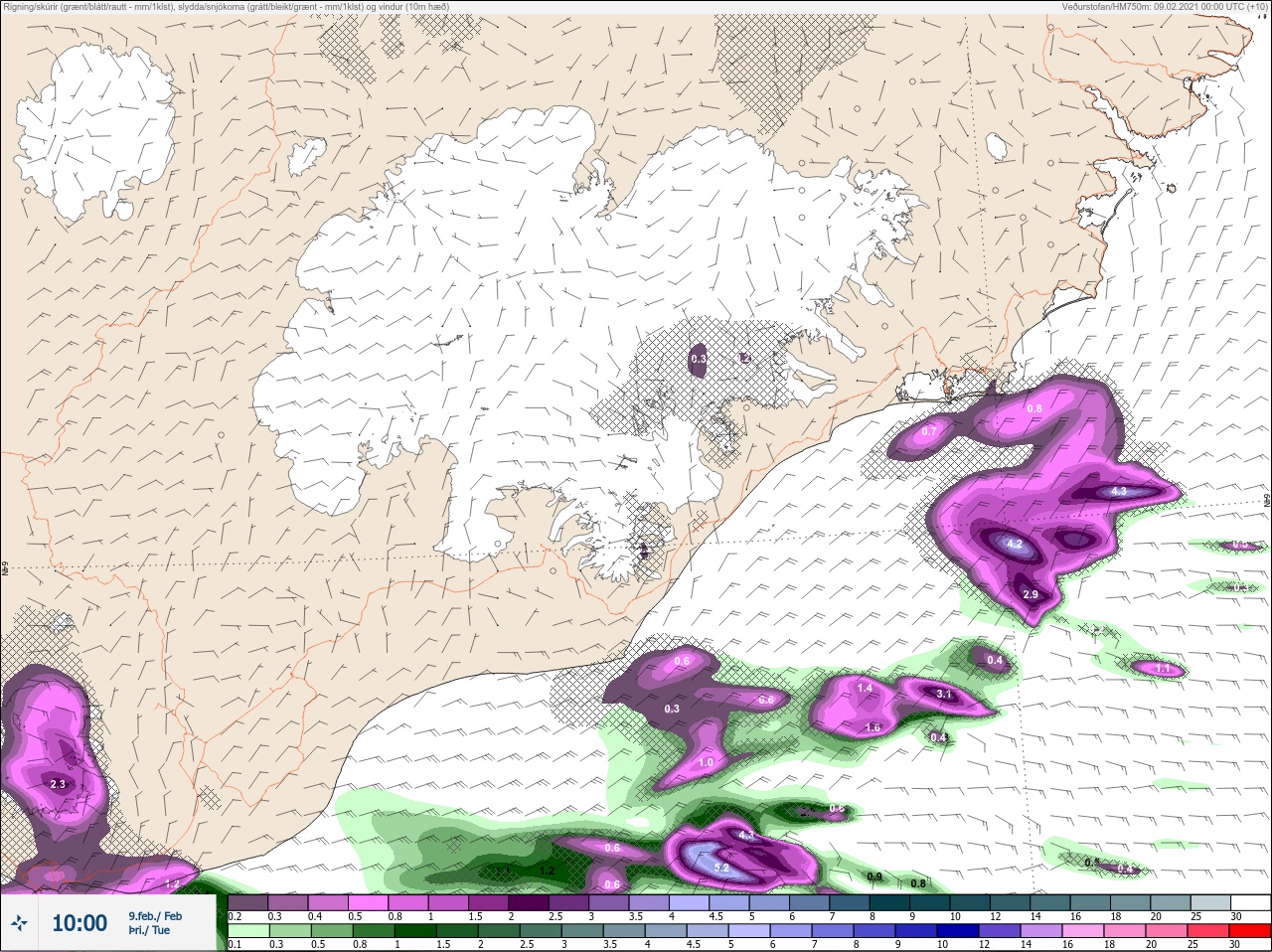Image resolution: width=1272 pixels, height=952 pixels.
Task: Click the weekday text Þri./ Tue
Action: (149, 931)
